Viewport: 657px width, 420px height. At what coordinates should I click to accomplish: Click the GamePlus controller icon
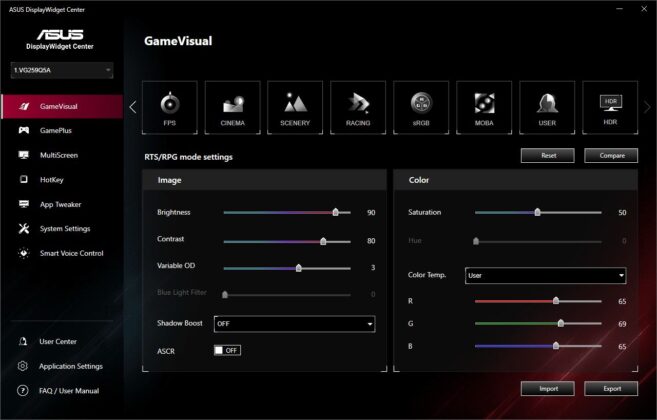click(x=24, y=130)
